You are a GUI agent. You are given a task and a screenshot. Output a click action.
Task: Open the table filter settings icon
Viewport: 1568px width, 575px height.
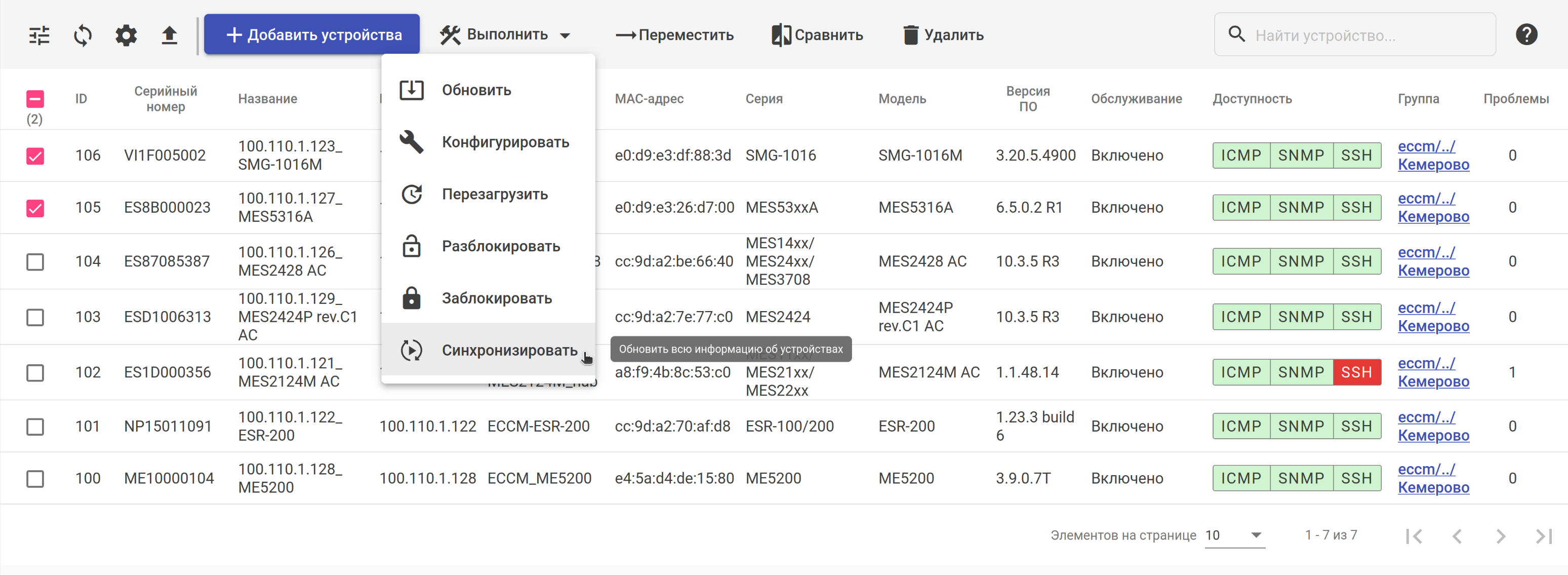[x=39, y=35]
